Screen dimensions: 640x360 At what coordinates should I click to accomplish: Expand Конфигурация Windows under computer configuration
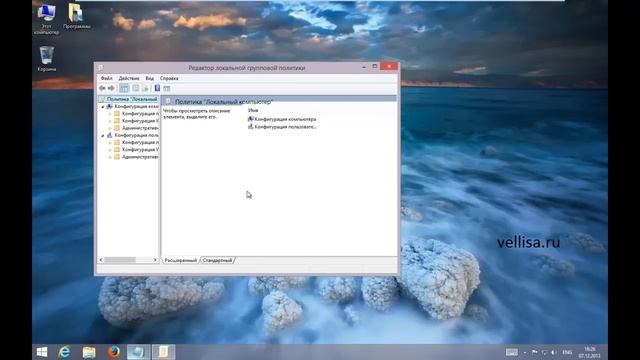110,121
